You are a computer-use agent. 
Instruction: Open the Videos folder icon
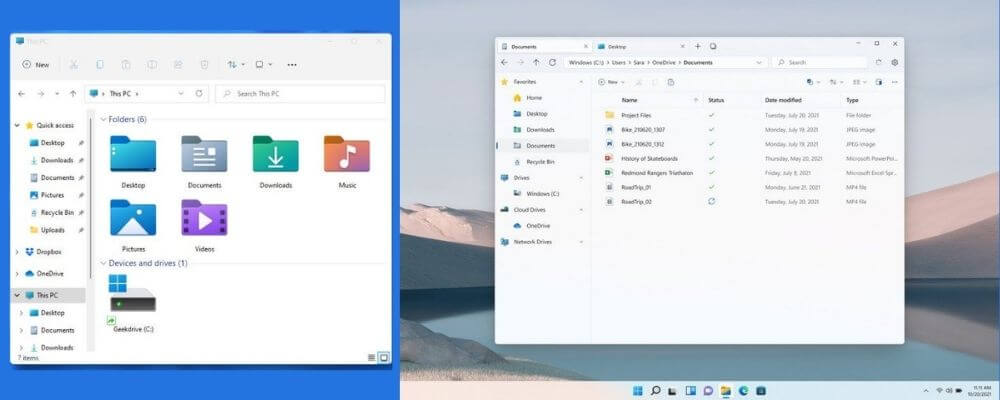(204, 219)
